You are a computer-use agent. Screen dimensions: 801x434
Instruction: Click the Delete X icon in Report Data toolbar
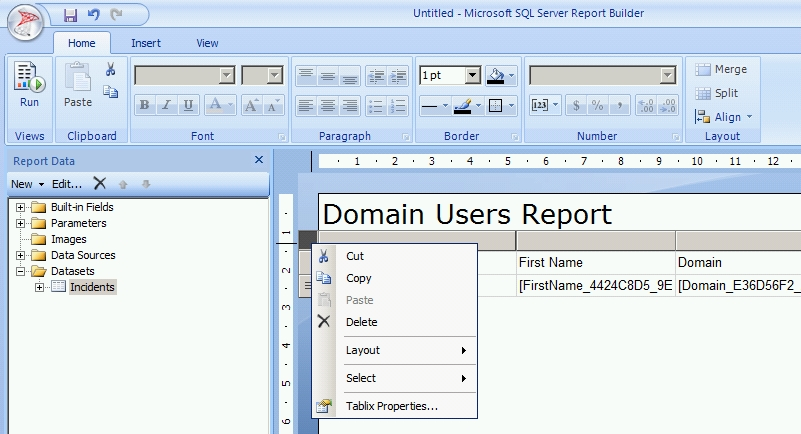click(x=99, y=183)
